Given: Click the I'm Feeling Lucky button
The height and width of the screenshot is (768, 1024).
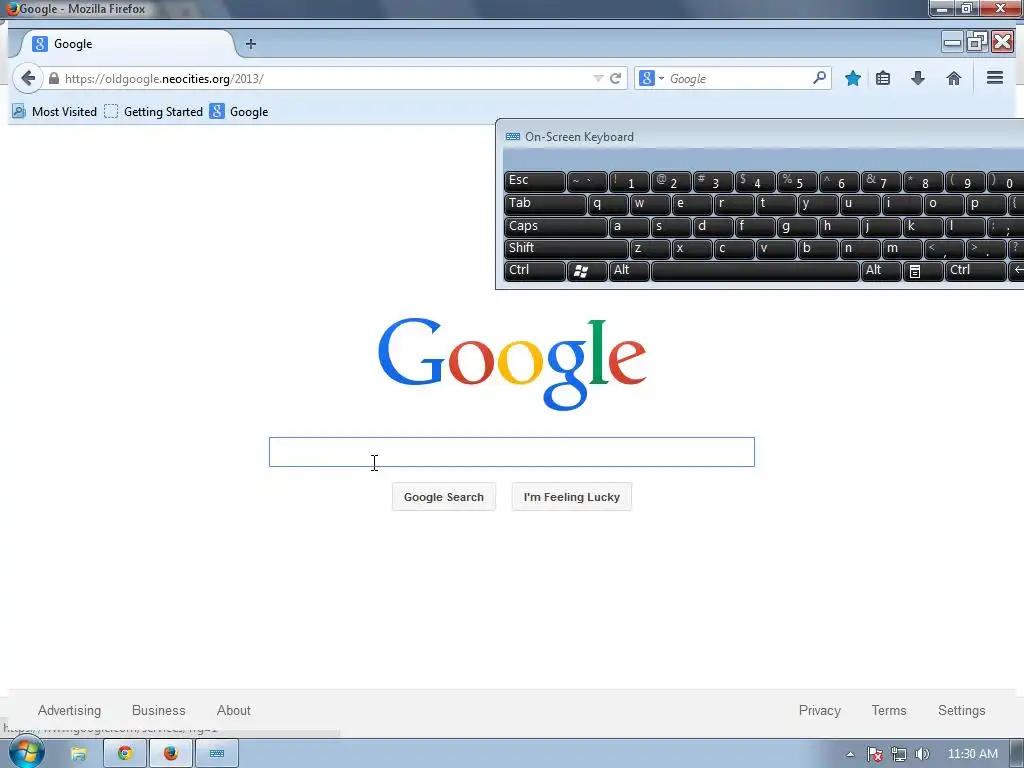Looking at the screenshot, I should [571, 497].
